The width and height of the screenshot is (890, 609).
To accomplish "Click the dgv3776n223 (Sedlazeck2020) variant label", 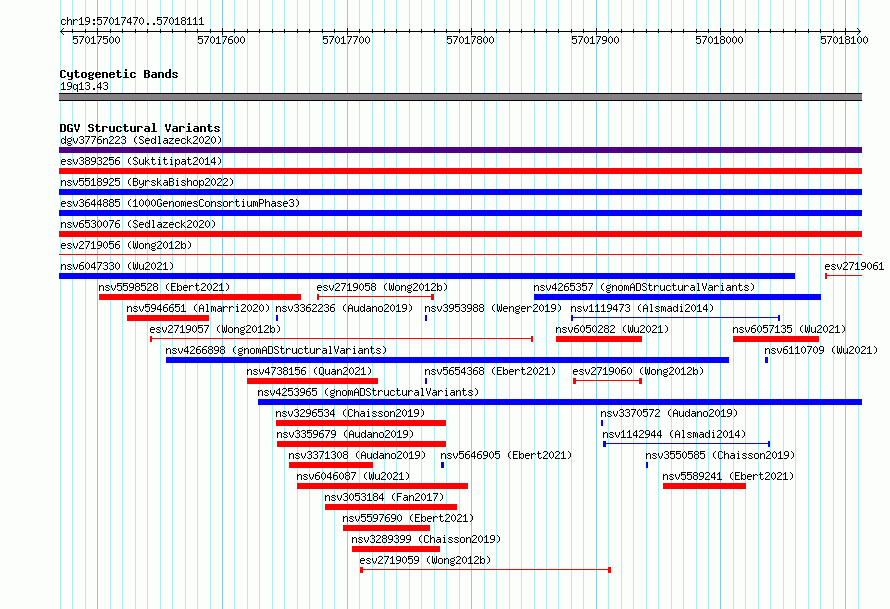I will pyautogui.click(x=141, y=140).
